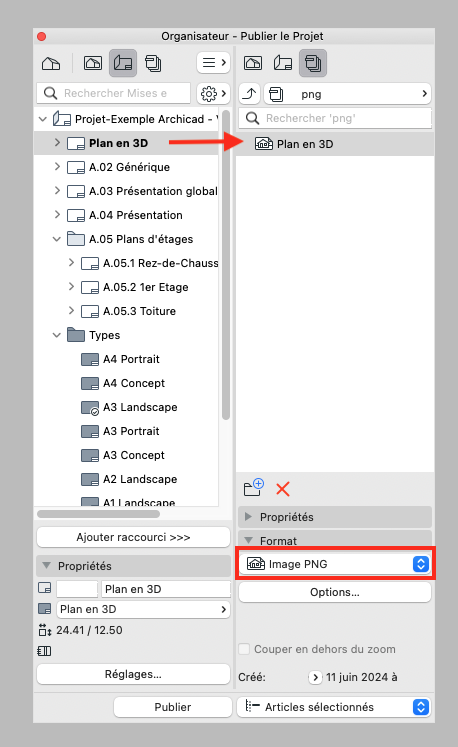Viewport: 458px width, 747px height.
Task: Collapse the A.05 Plans d'étages folder
Action: coord(57,239)
